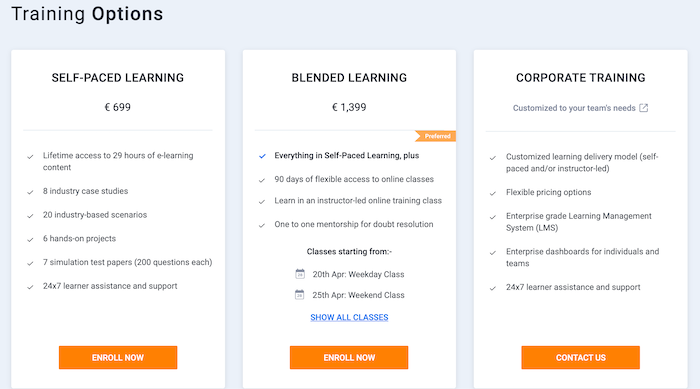Open the Show All Classes link
This screenshot has height=389, width=700.
point(349,317)
